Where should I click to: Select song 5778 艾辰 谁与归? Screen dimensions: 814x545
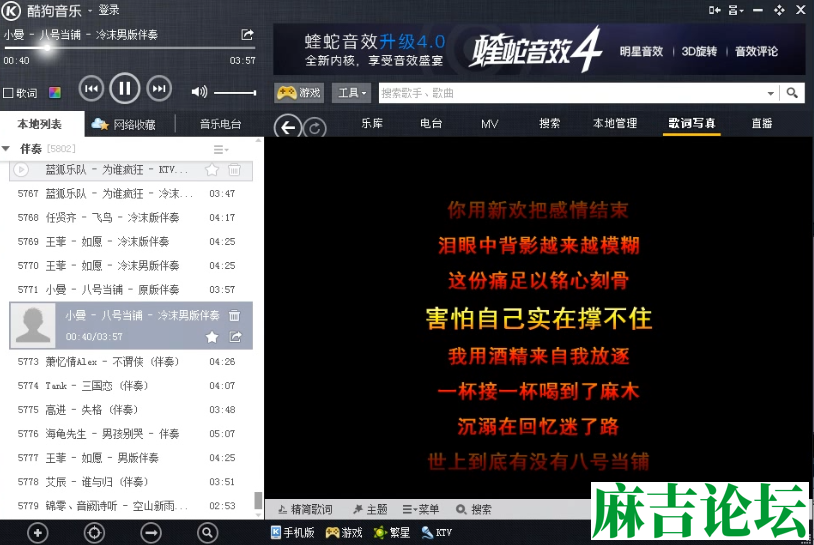[131, 482]
